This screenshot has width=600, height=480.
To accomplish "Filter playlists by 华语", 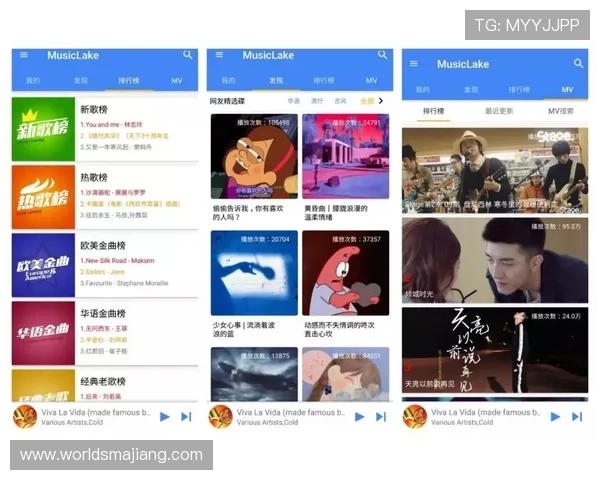I will (294, 101).
